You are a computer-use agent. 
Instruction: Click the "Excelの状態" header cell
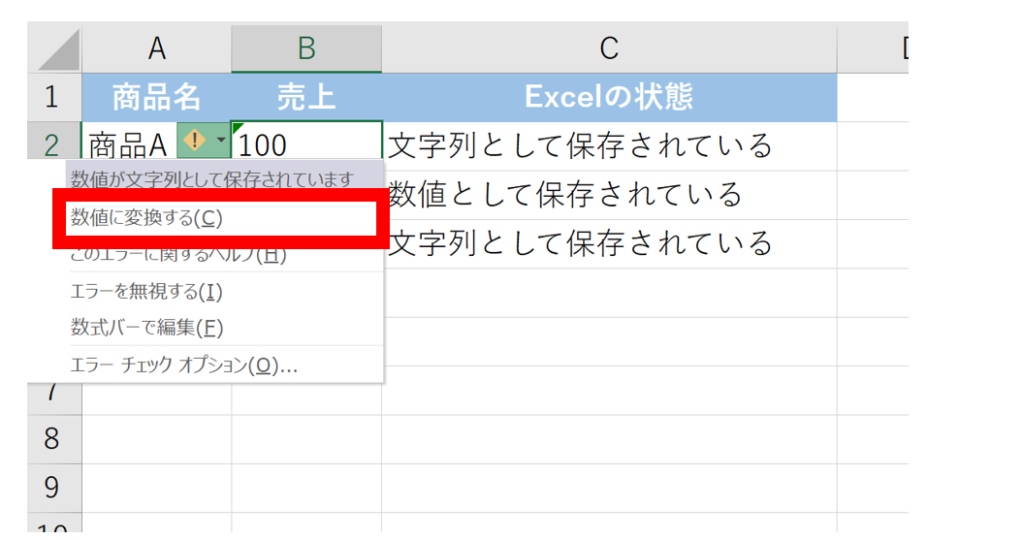608,97
